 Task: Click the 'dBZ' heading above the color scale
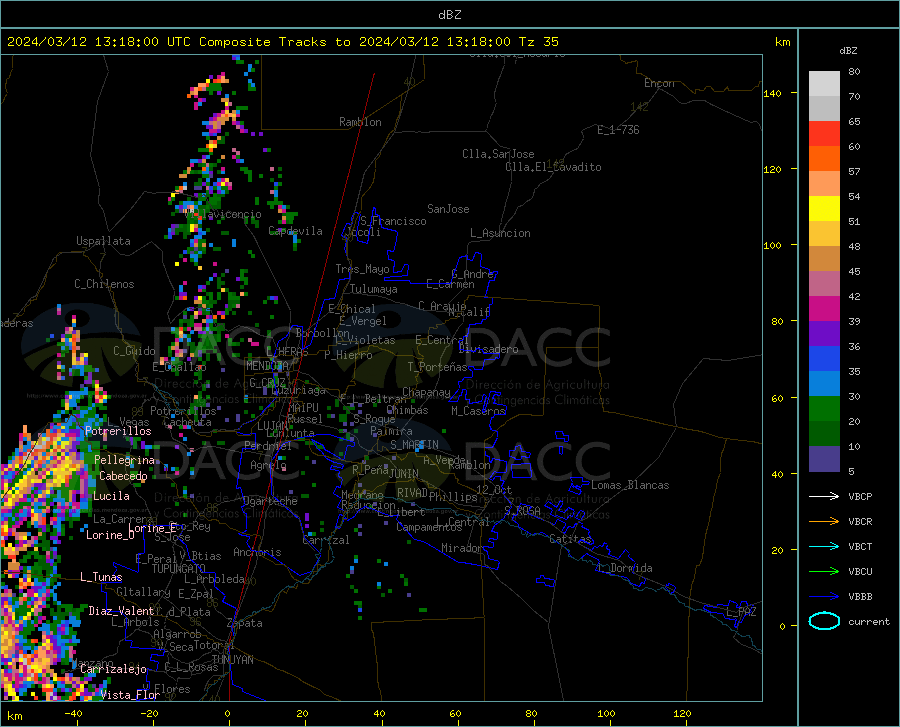(848, 50)
